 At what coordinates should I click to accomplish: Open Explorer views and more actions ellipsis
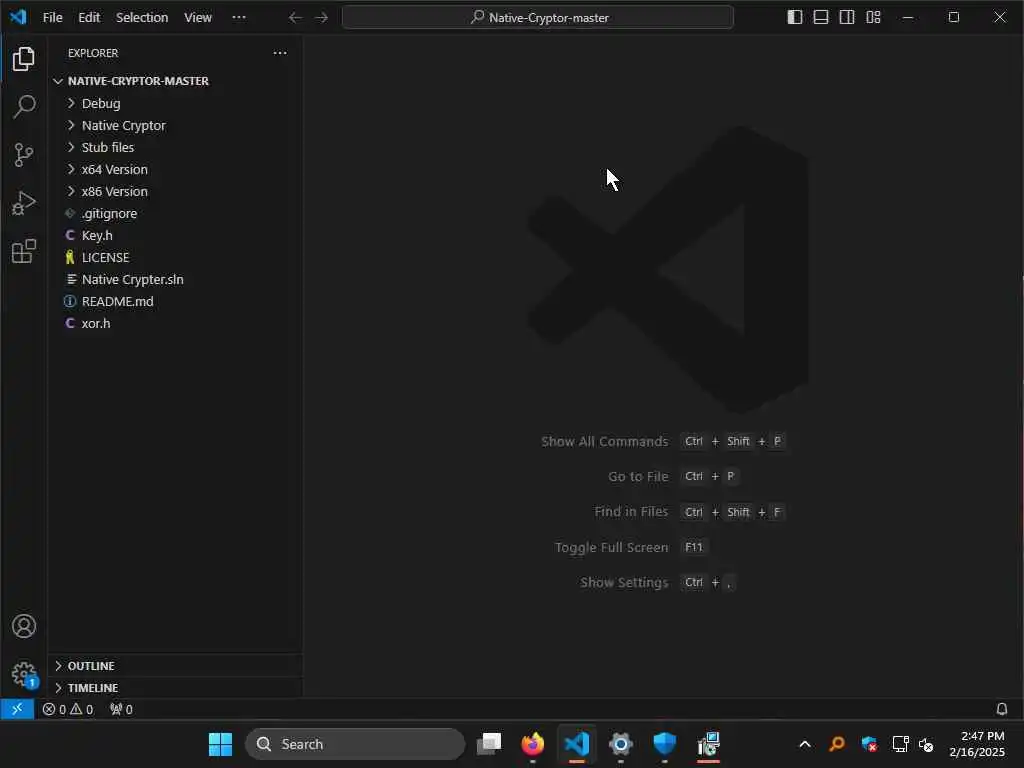[280, 53]
